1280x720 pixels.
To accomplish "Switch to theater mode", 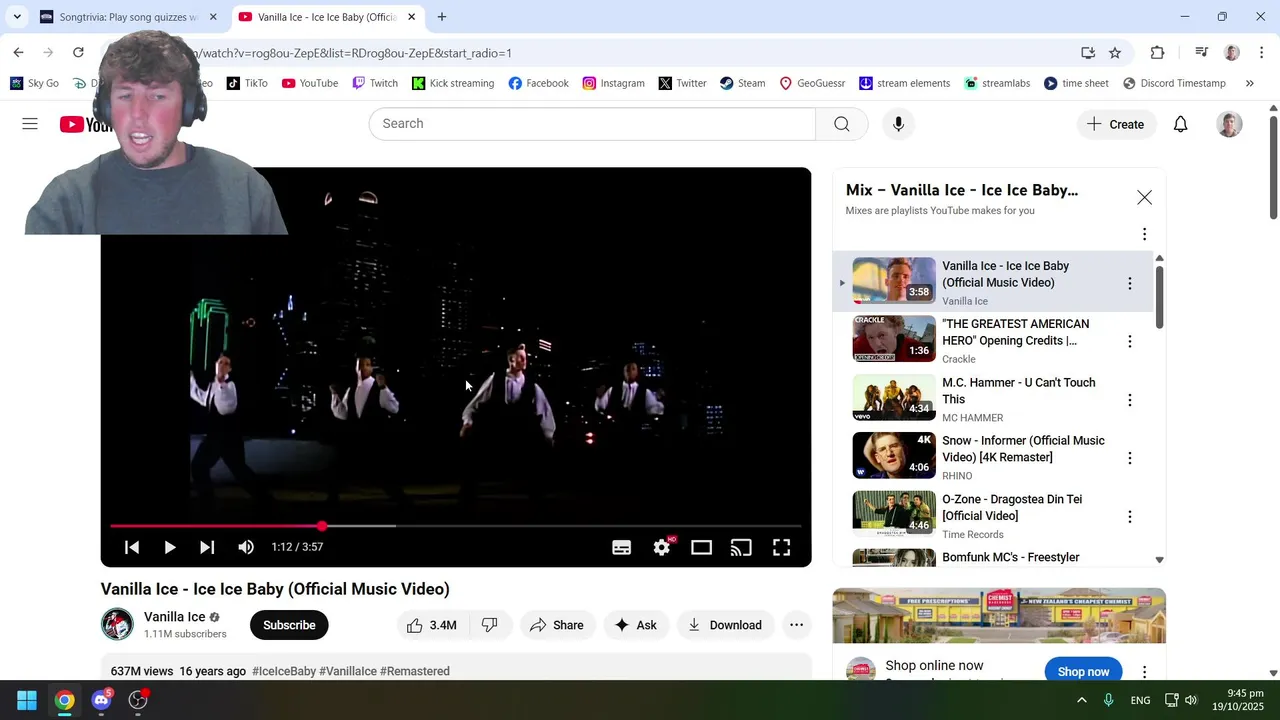I will coord(701,547).
